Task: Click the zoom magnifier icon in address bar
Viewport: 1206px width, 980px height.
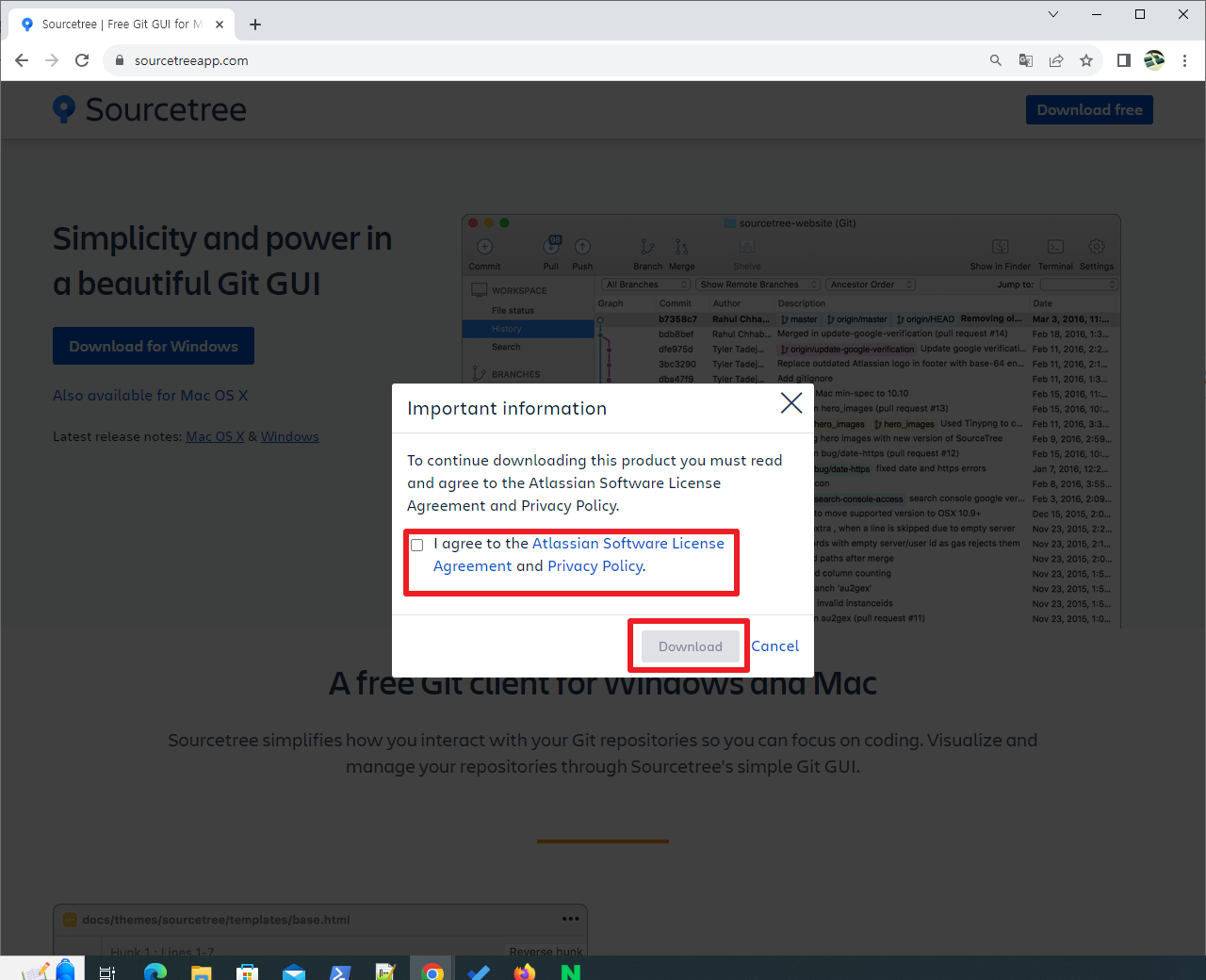Action: click(996, 60)
